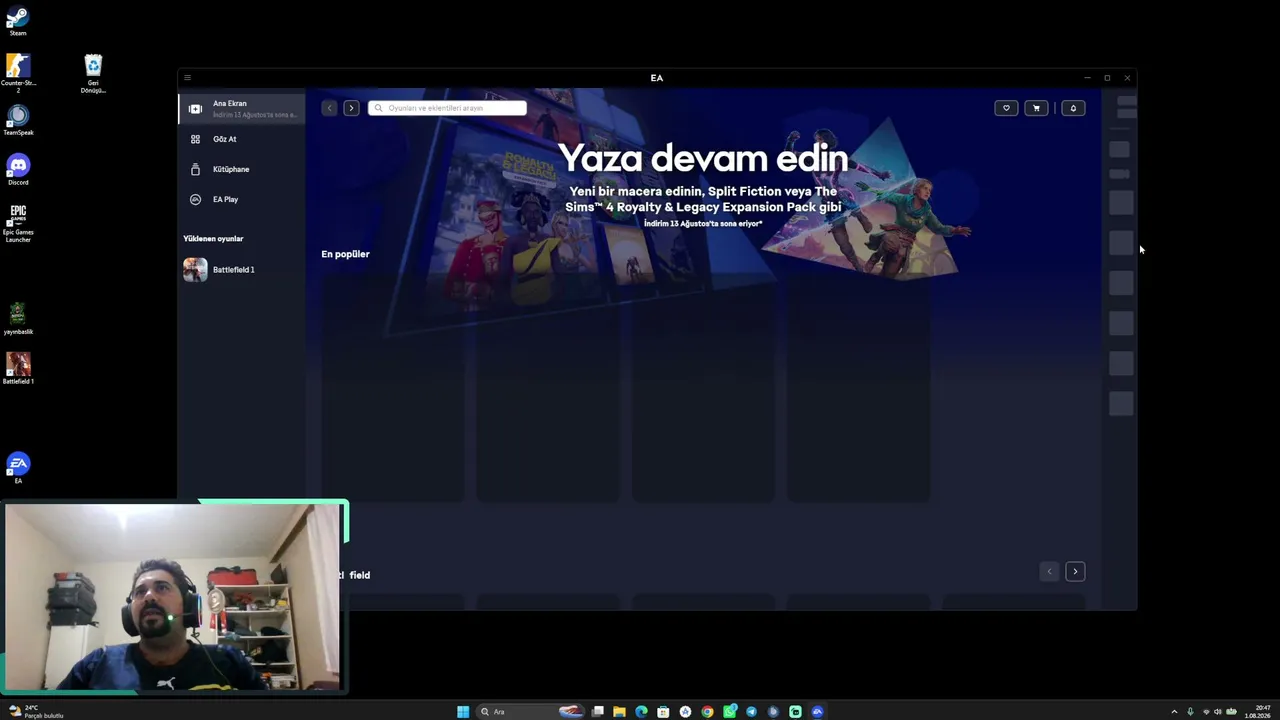The image size is (1280, 720).
Task: Select the Steam desktop shortcut
Action: [x=18, y=21]
